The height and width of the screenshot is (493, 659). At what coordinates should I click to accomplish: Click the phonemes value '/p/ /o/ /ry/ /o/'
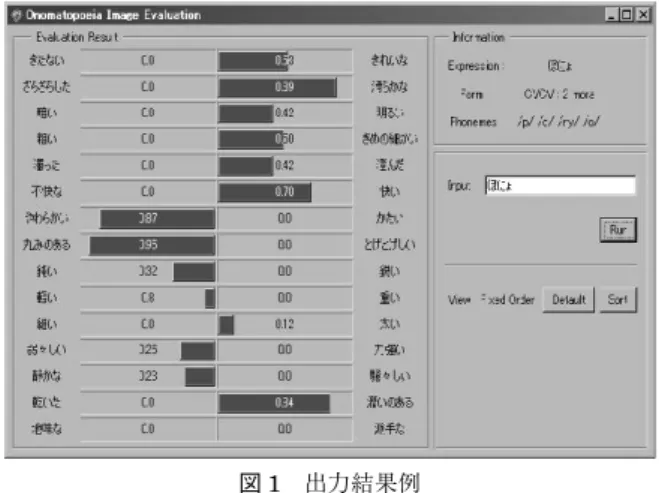click(559, 122)
